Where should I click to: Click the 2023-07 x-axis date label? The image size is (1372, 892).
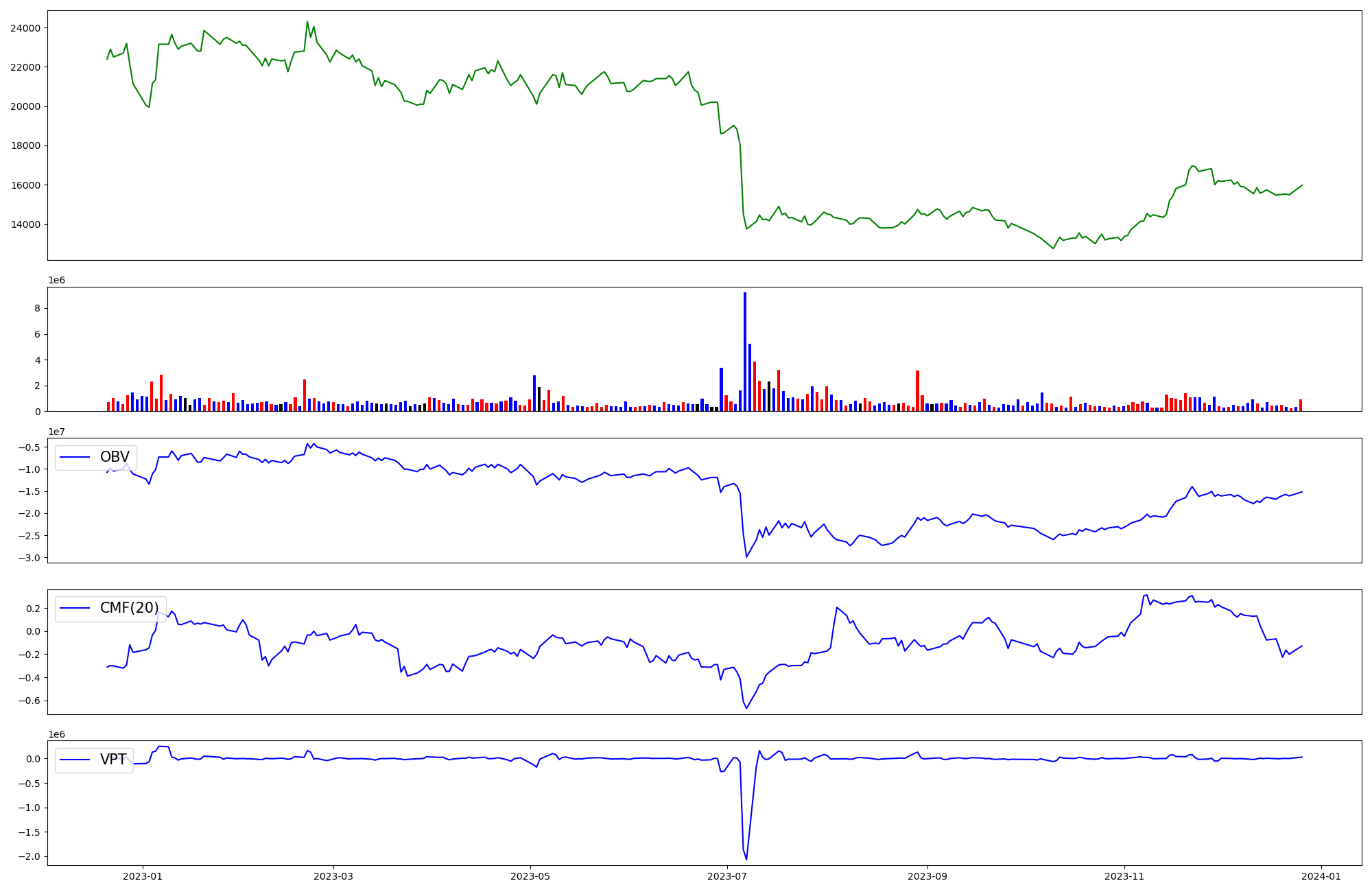tap(727, 876)
